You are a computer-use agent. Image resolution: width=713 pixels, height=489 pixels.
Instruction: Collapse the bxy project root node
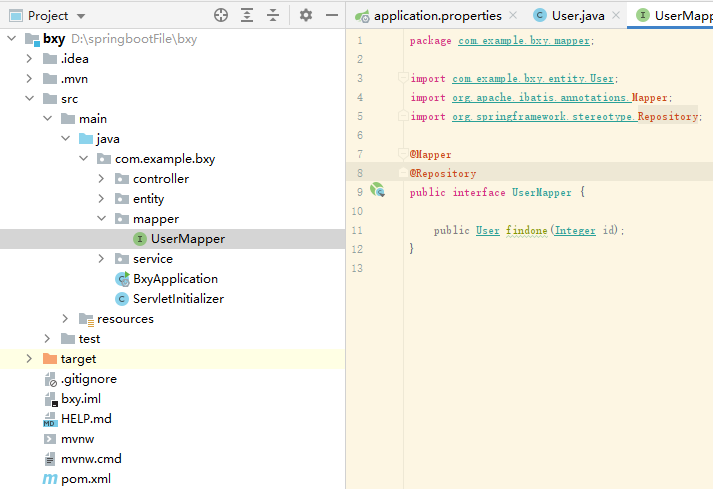(x=12, y=39)
